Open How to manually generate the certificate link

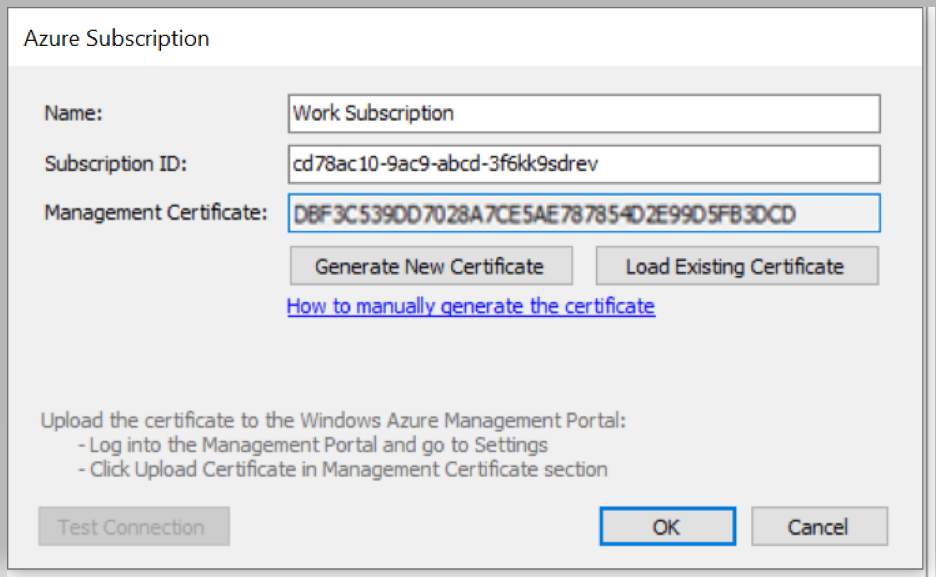click(x=471, y=306)
